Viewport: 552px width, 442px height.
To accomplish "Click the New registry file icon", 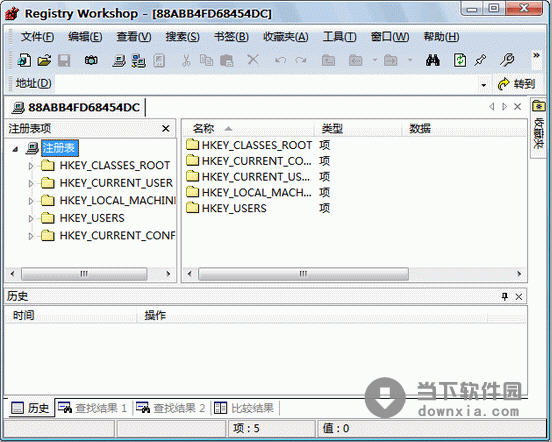I will coord(24,61).
